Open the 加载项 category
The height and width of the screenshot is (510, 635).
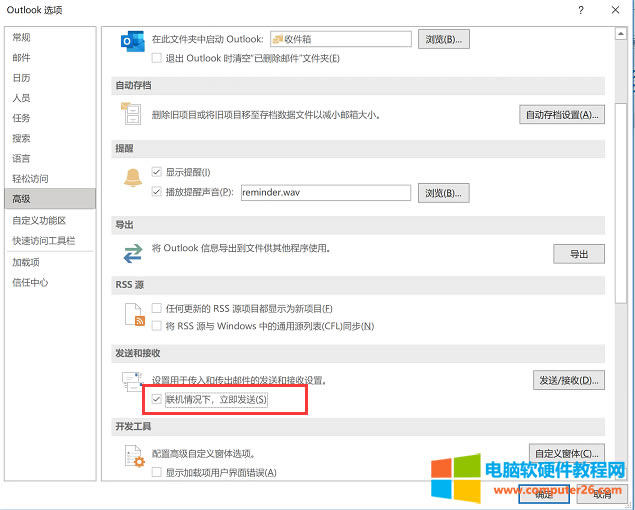click(26, 262)
